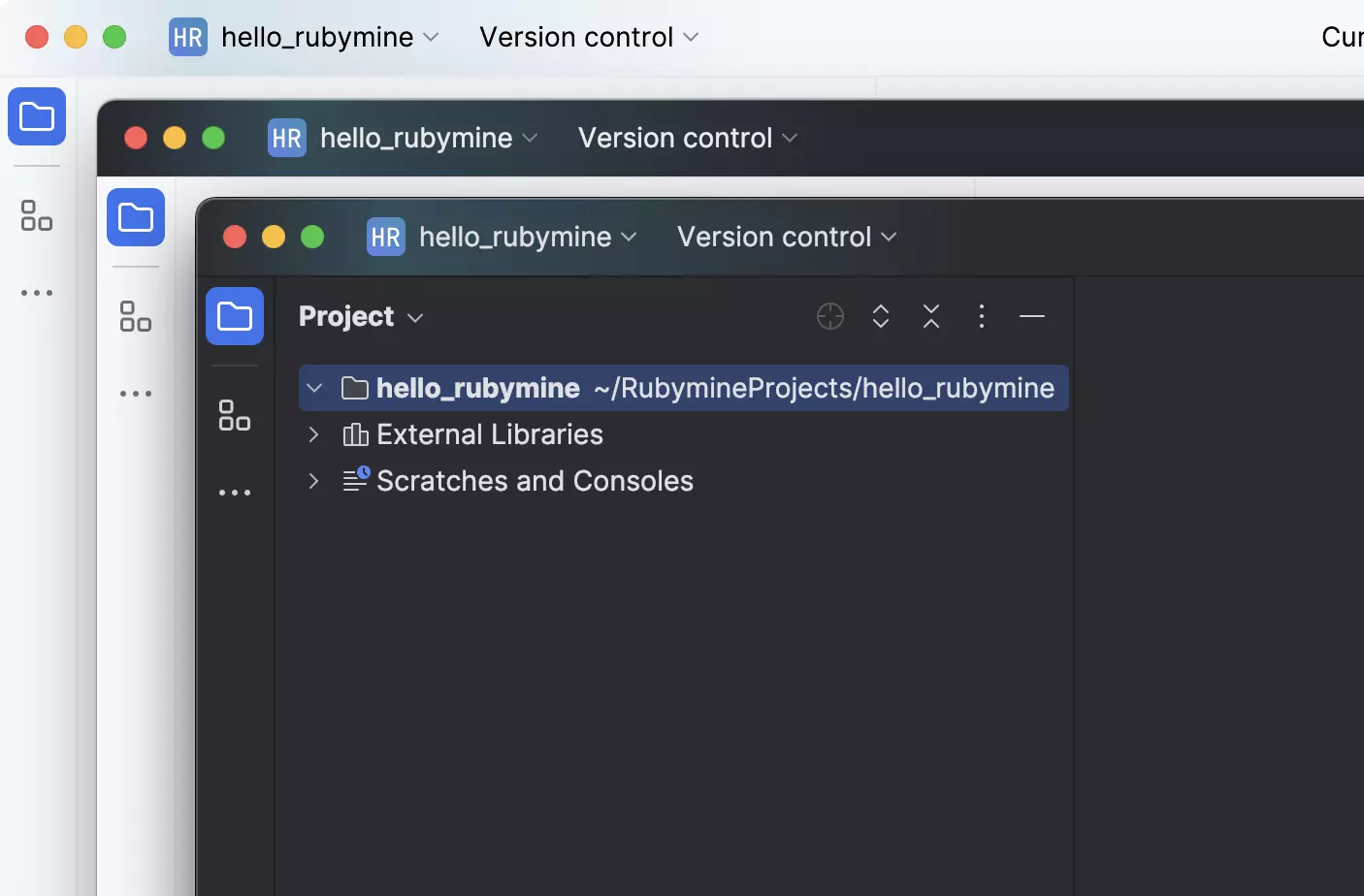Open the Version control popup menu
The image size is (1364, 896).
tap(786, 236)
